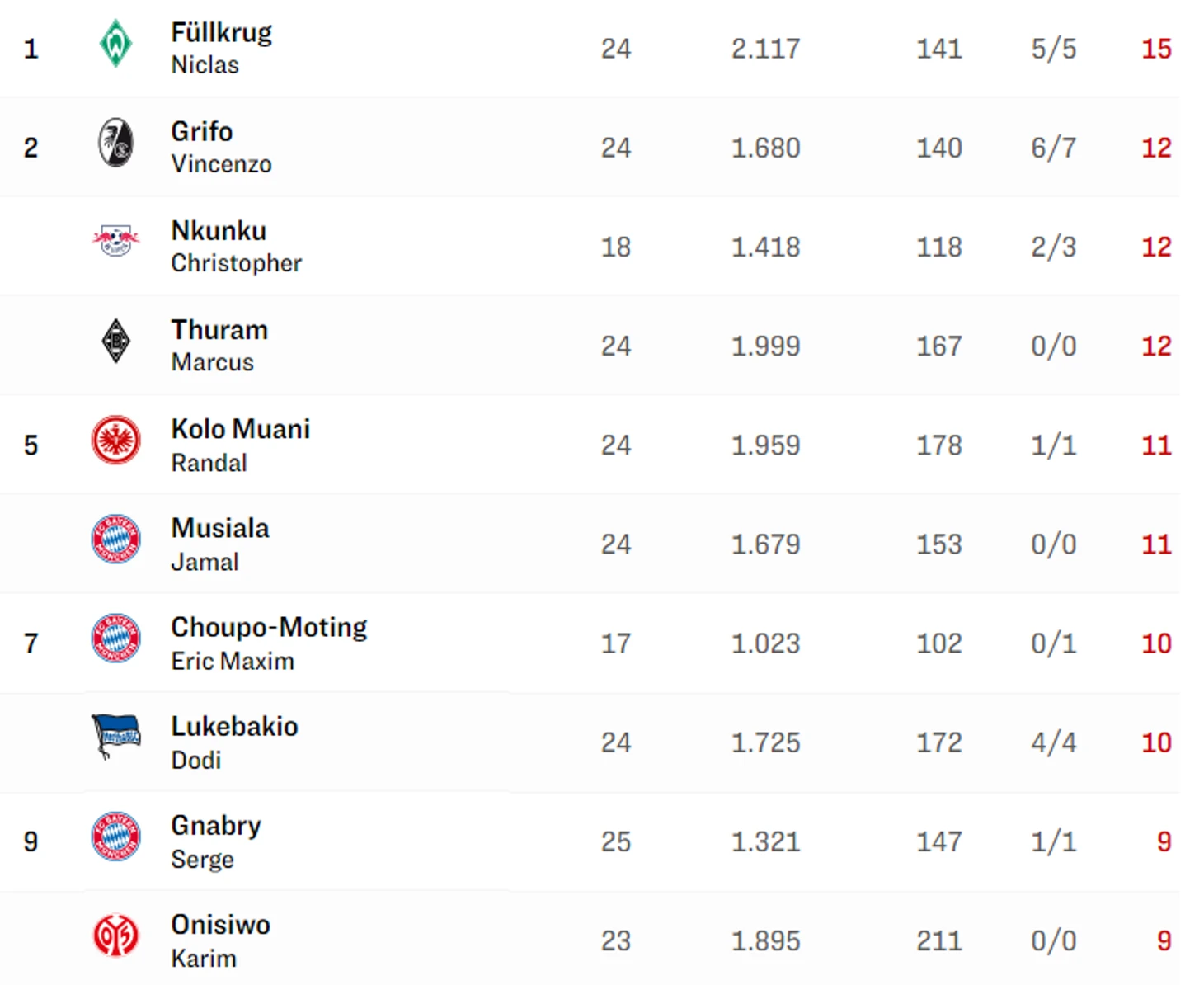Click the Mainz 05 crest beside Onisiwo

click(115, 936)
